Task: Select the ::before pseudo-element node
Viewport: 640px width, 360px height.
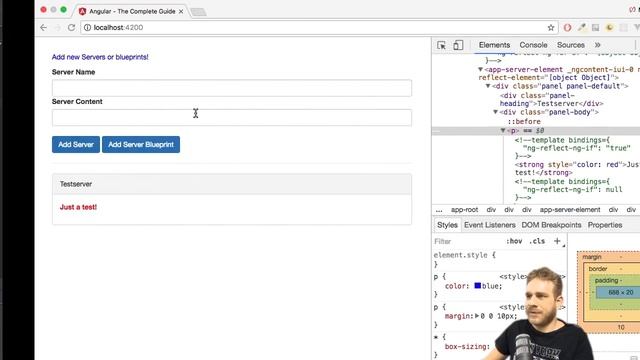Action: pyautogui.click(x=524, y=121)
